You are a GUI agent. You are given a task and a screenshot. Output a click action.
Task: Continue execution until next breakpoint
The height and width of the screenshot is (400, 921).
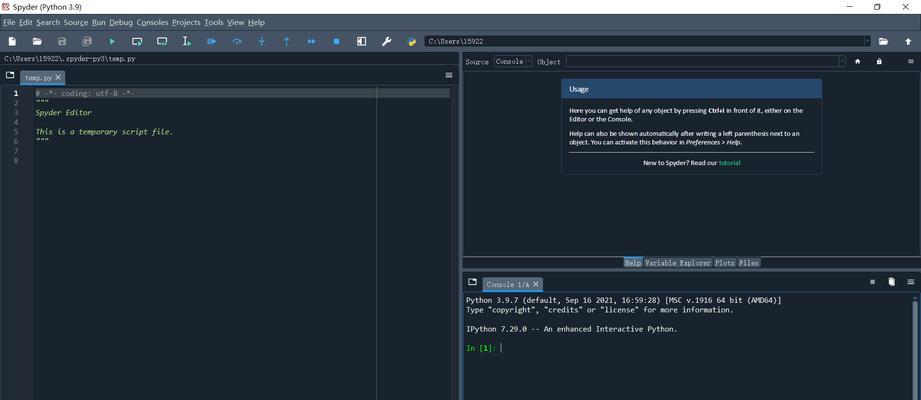[x=312, y=42]
